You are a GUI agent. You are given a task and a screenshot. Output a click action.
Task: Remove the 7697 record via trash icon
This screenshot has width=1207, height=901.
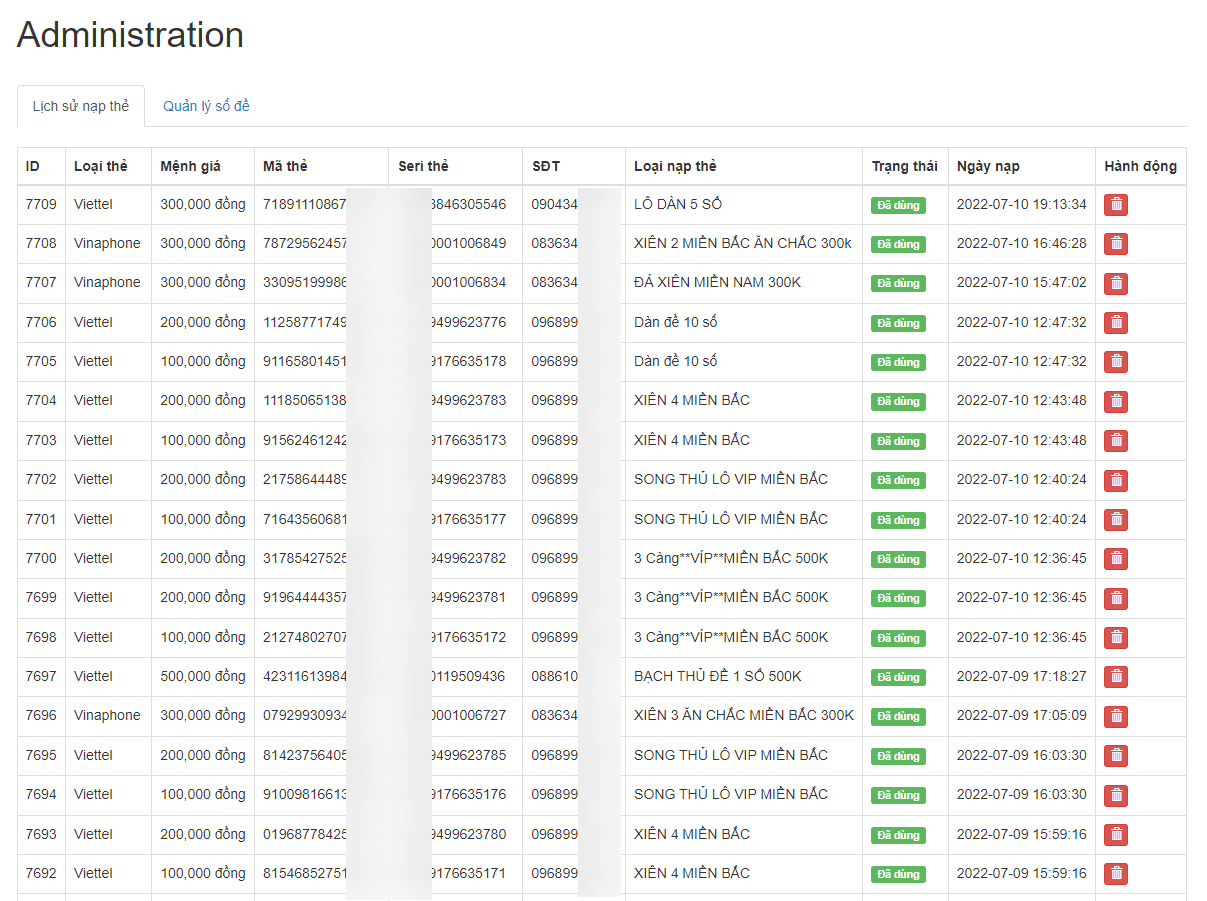coord(1116,677)
